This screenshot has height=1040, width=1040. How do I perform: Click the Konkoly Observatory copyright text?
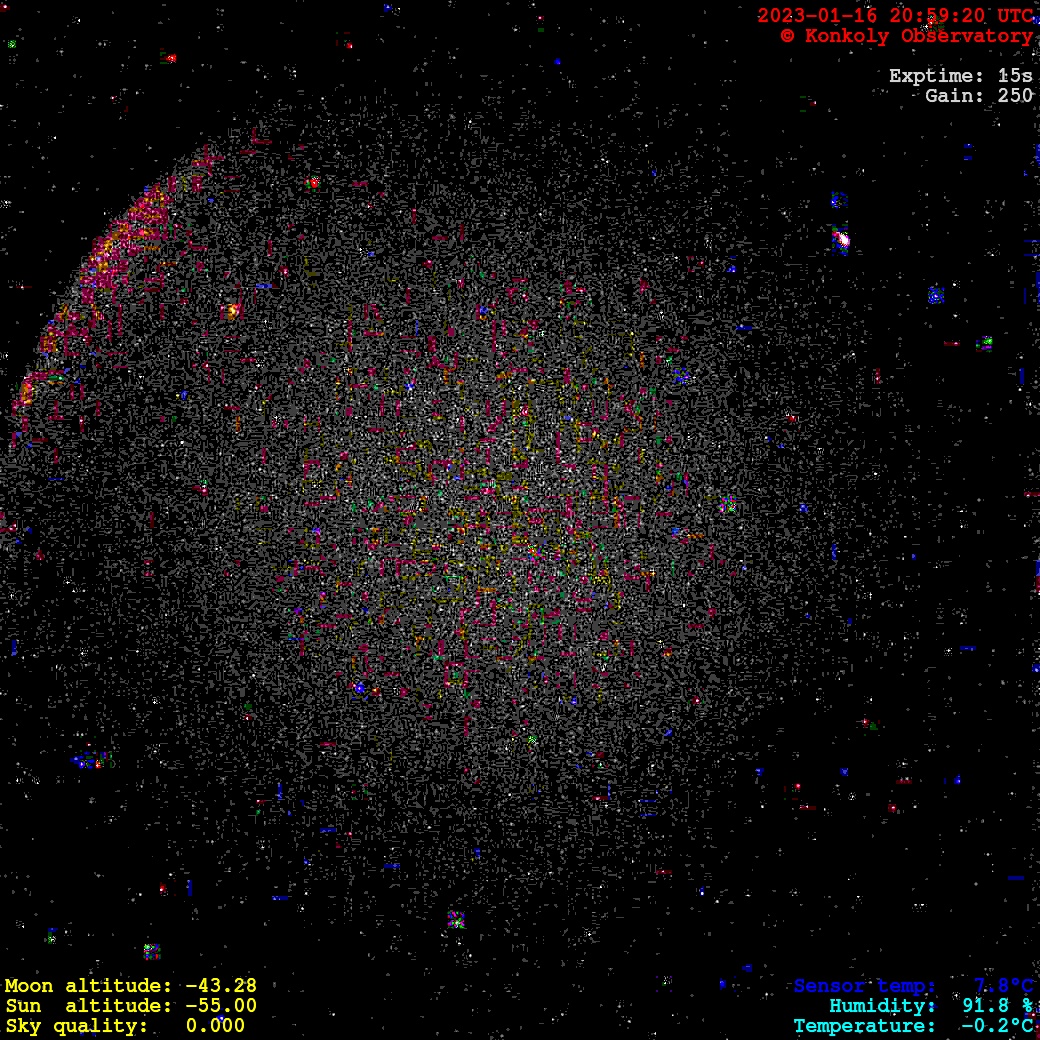point(906,36)
